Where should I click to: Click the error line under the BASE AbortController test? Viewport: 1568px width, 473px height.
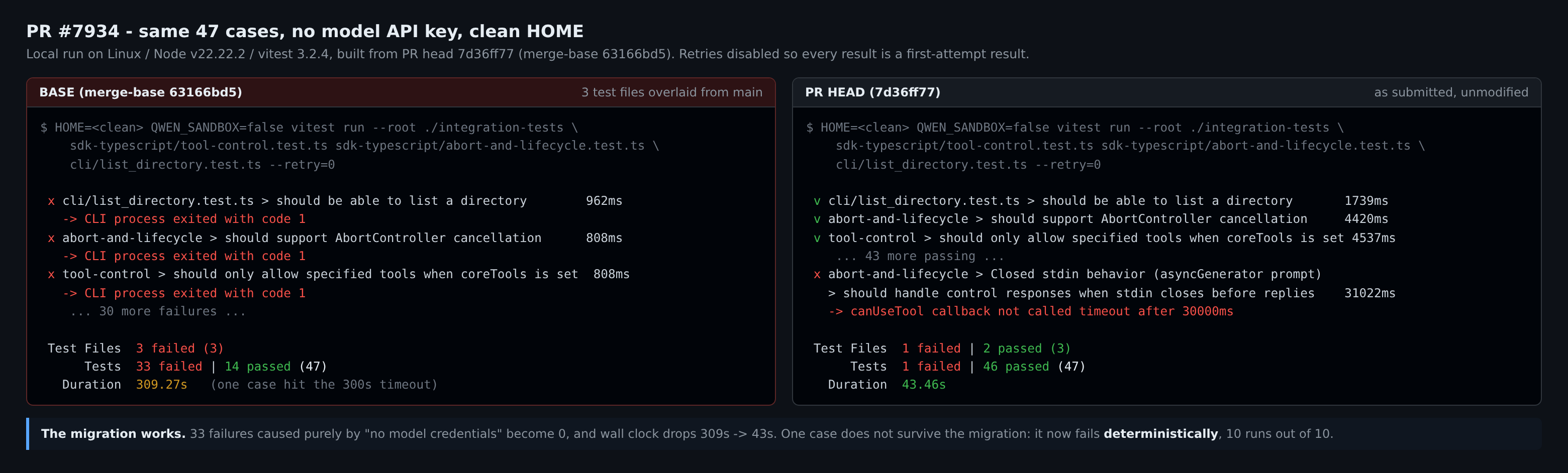[x=184, y=256]
